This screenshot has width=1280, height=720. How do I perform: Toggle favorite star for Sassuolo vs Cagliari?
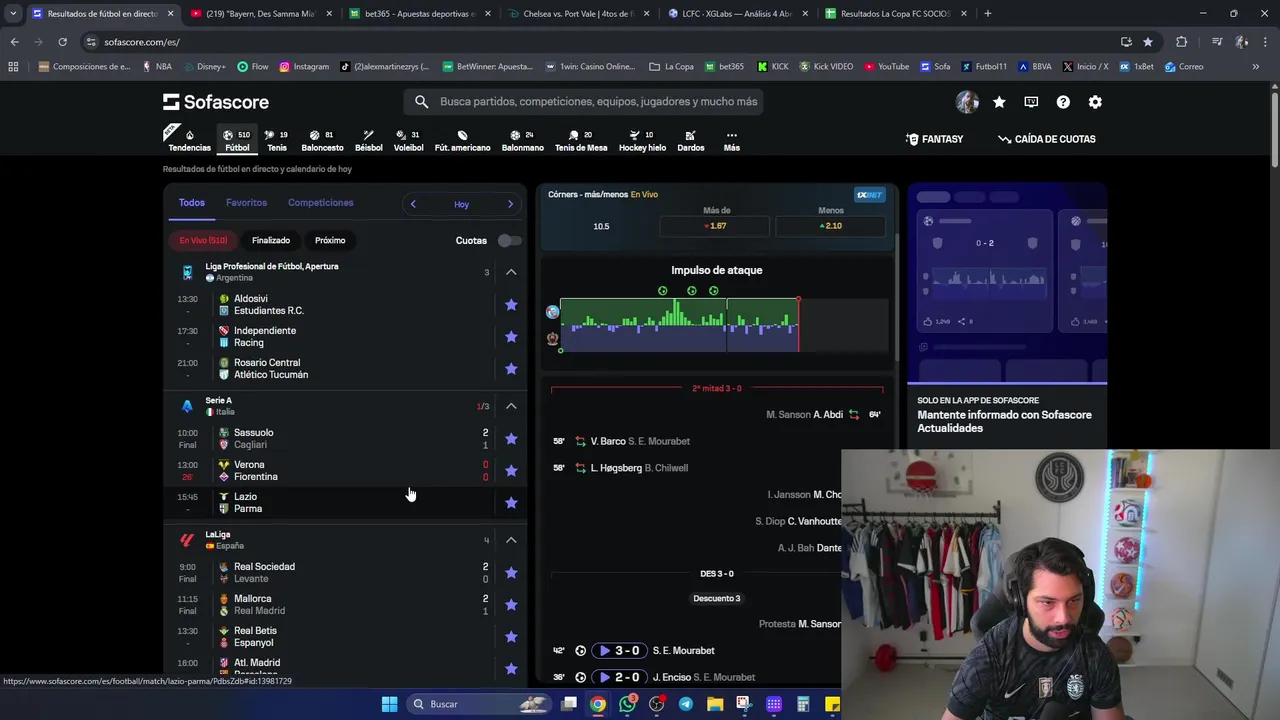(x=511, y=439)
